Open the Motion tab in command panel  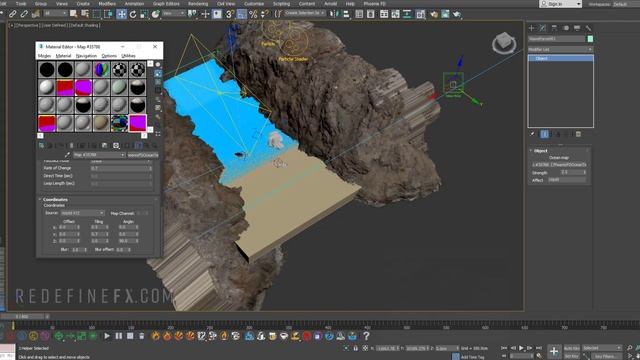coord(566,28)
